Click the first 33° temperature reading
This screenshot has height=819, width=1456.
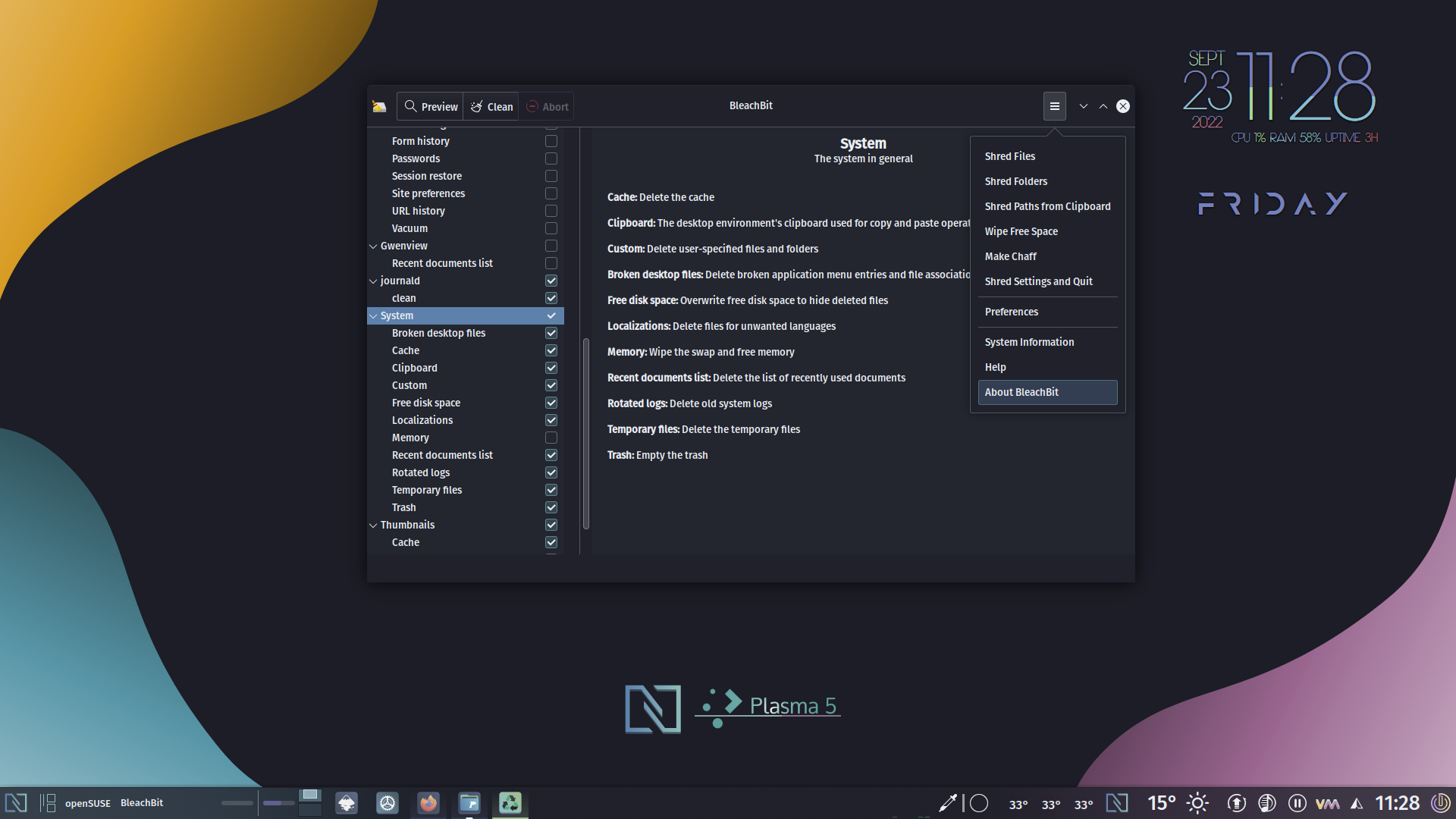(1018, 805)
